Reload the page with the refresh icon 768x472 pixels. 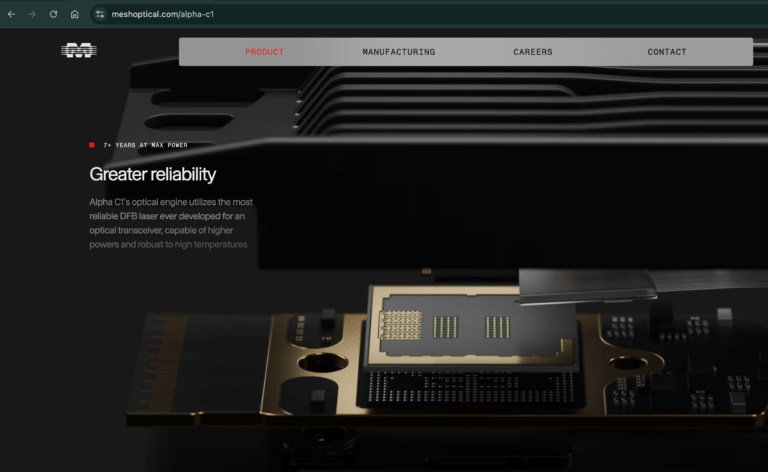53,14
